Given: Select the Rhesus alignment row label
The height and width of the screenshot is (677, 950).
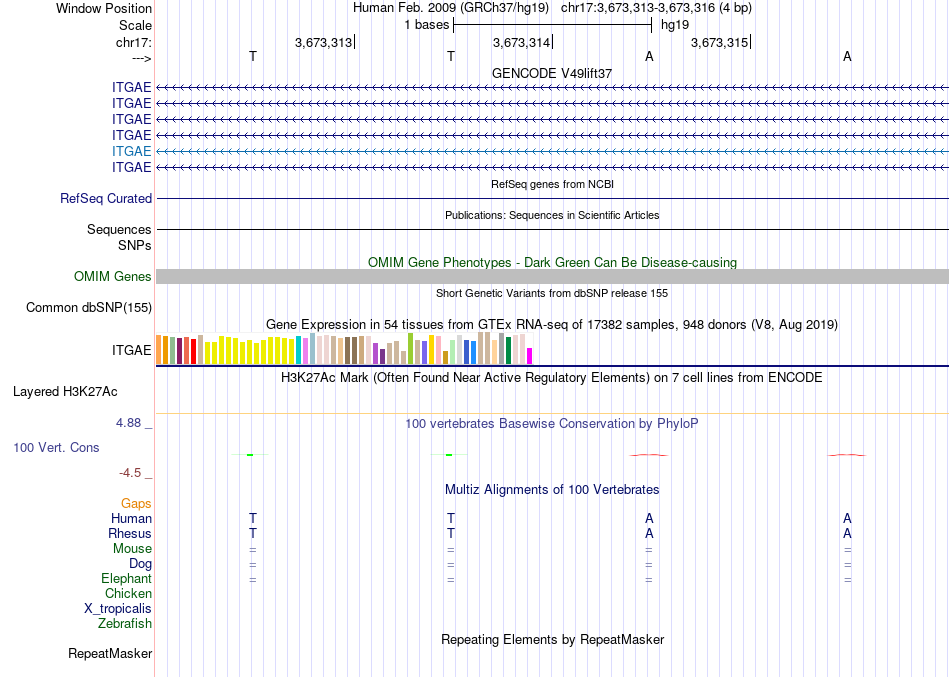Looking at the screenshot, I should 130,533.
